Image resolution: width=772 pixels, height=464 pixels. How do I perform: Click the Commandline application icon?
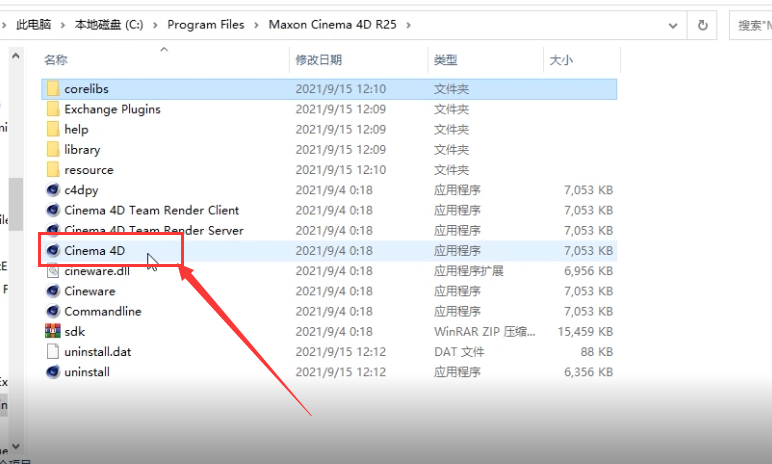(53, 311)
